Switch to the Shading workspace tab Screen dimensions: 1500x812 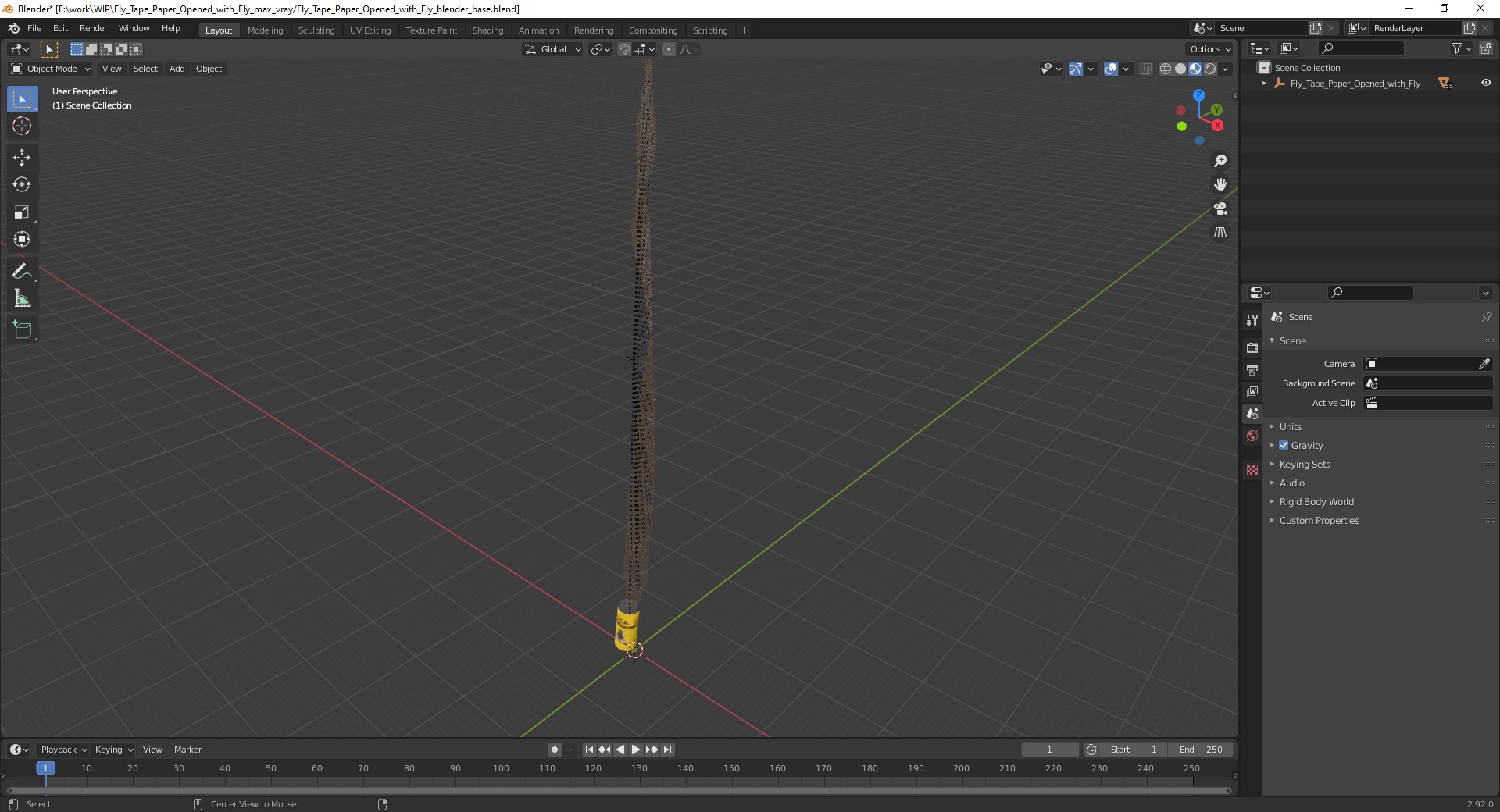pos(487,30)
